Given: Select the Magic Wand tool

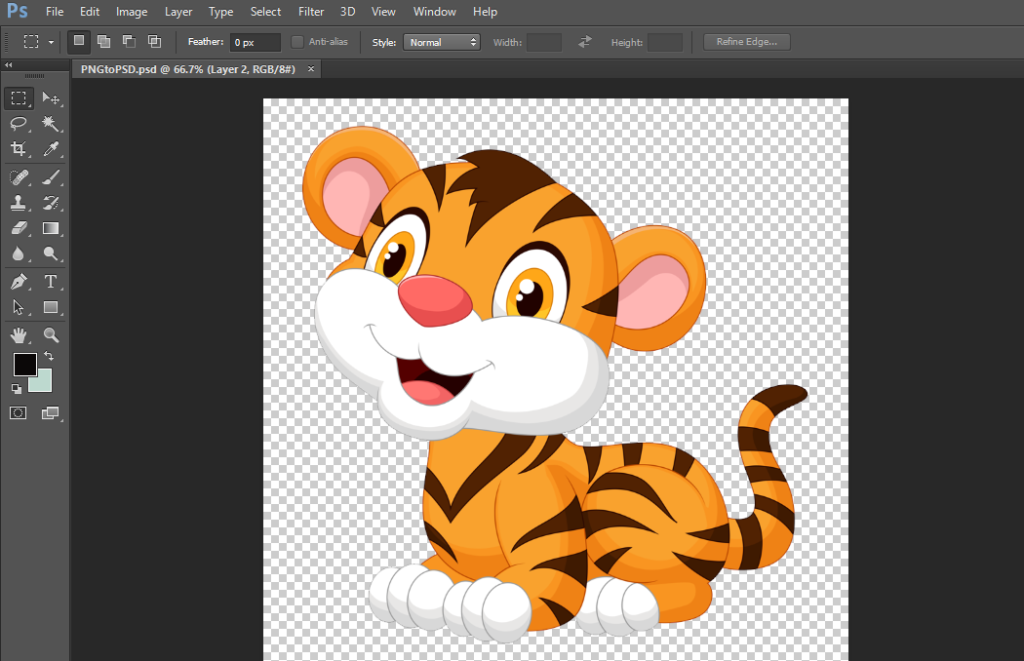Looking at the screenshot, I should 50,123.
